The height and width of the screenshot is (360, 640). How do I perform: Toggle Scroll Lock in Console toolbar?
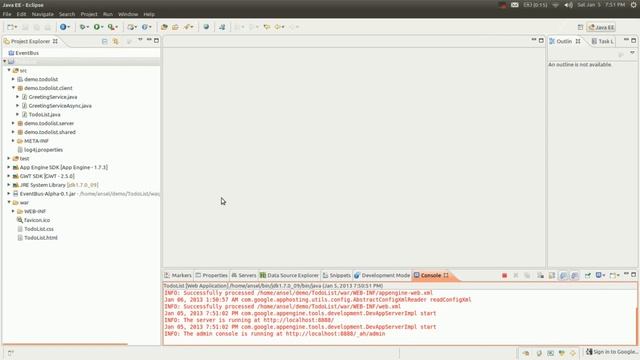[x=552, y=276]
